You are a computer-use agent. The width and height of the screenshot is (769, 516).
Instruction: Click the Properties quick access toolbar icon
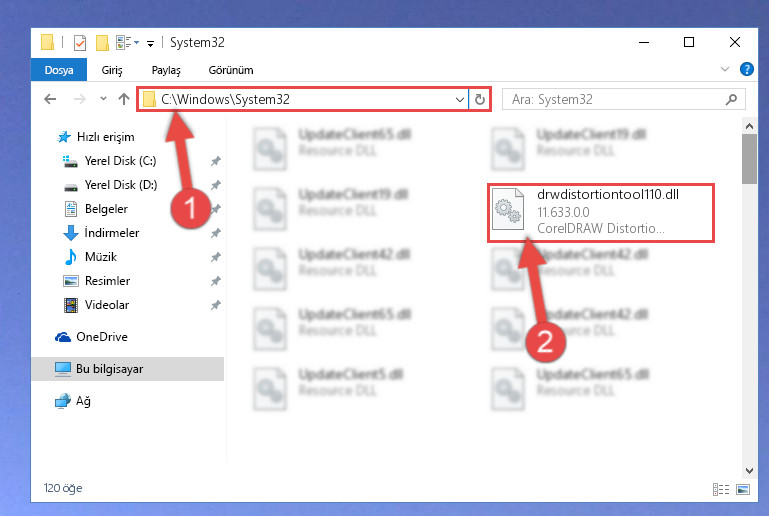(79, 43)
